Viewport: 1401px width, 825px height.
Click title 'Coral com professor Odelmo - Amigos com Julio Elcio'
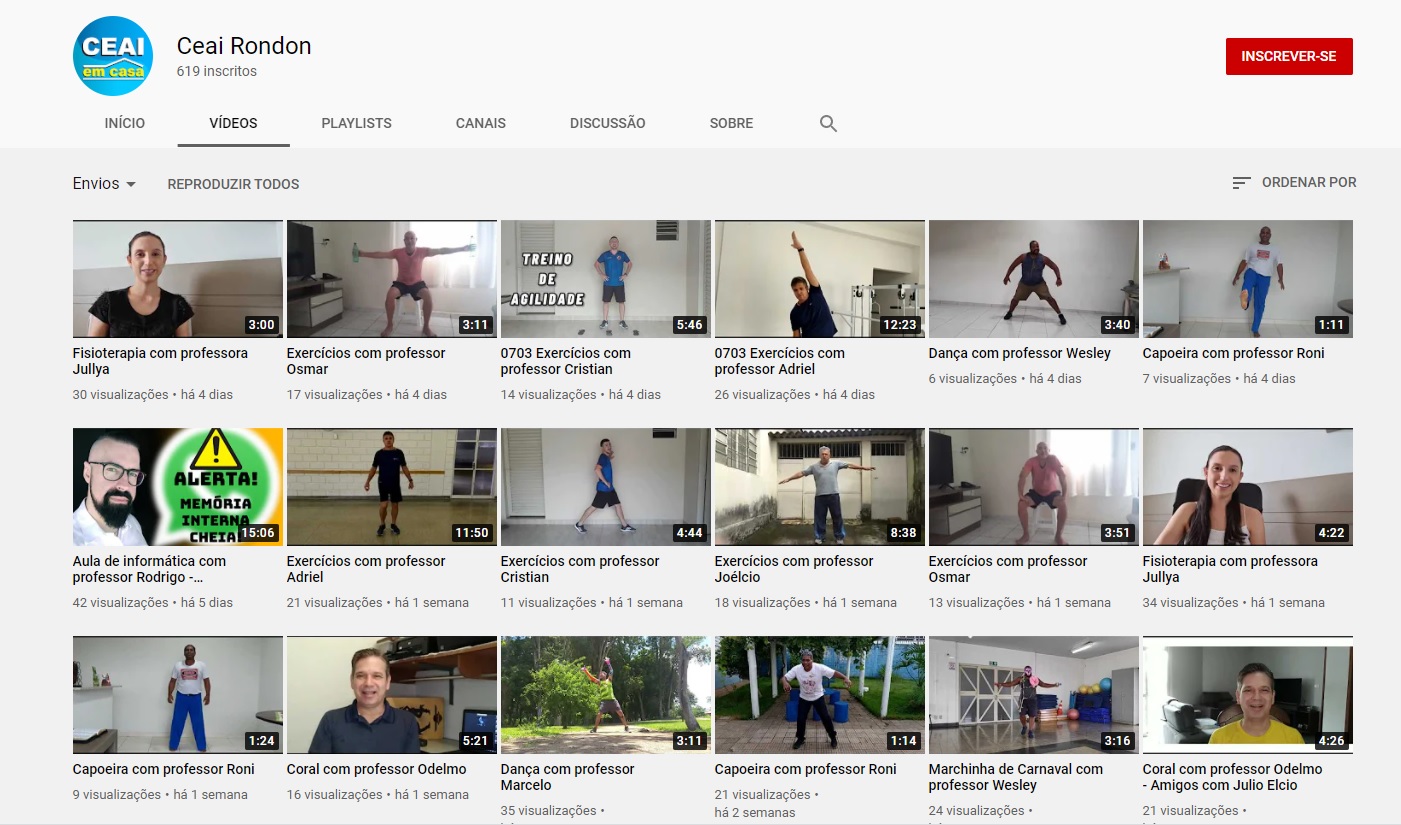click(x=1233, y=777)
